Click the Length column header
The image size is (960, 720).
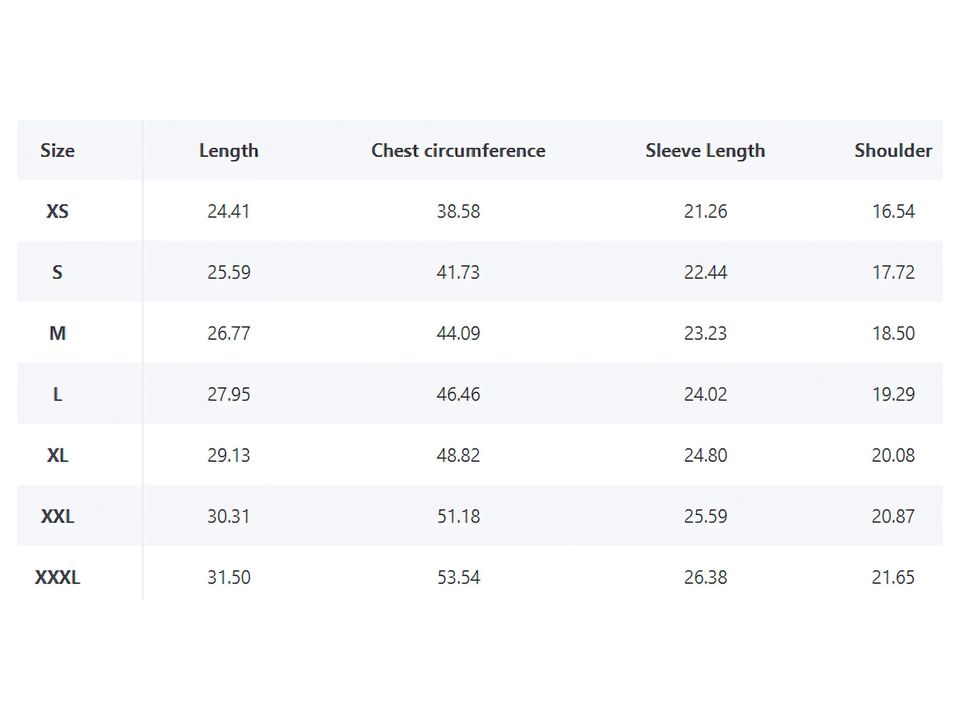tap(228, 151)
